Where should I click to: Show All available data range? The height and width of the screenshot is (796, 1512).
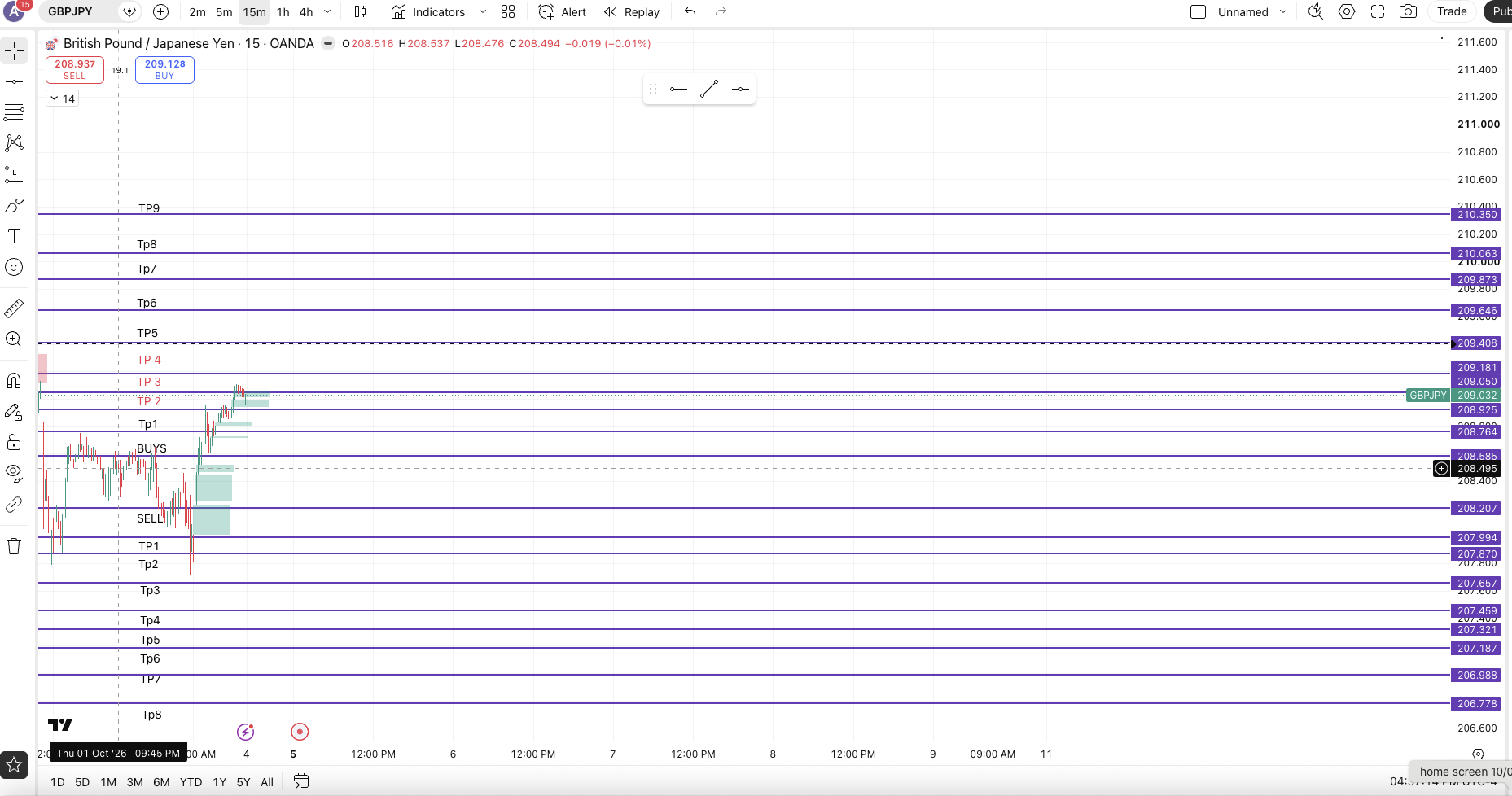click(267, 782)
